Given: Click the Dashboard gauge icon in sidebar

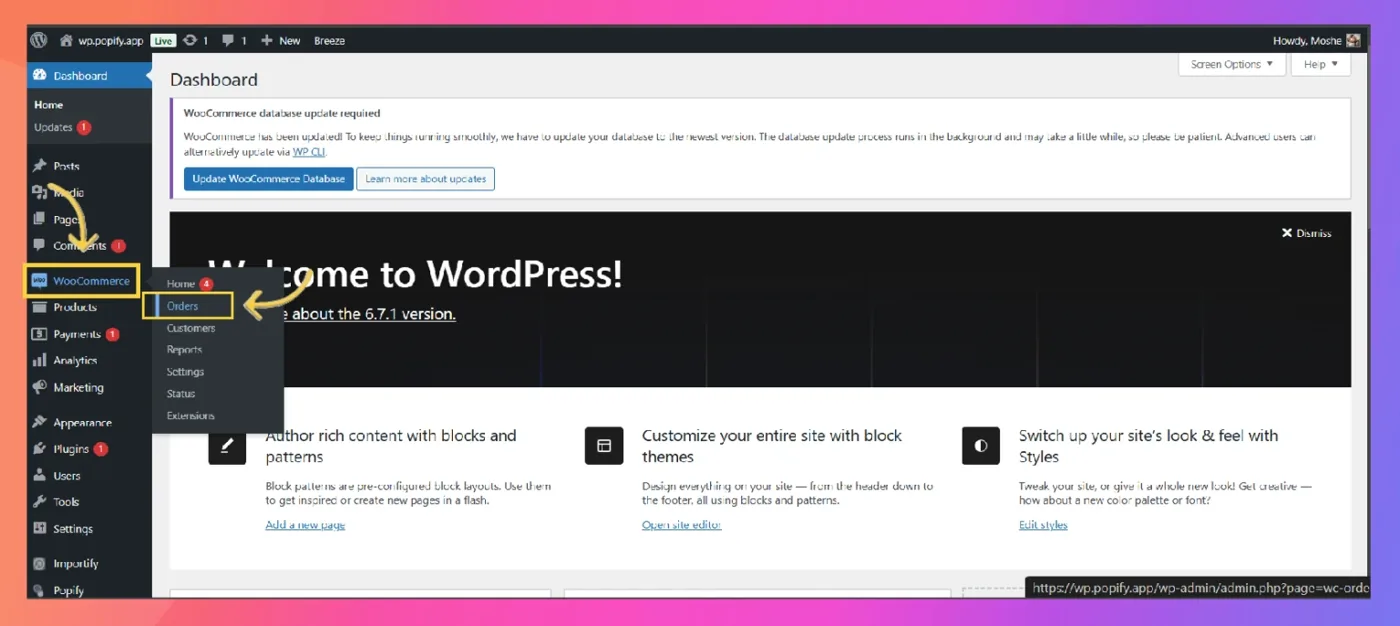Looking at the screenshot, I should coord(40,75).
